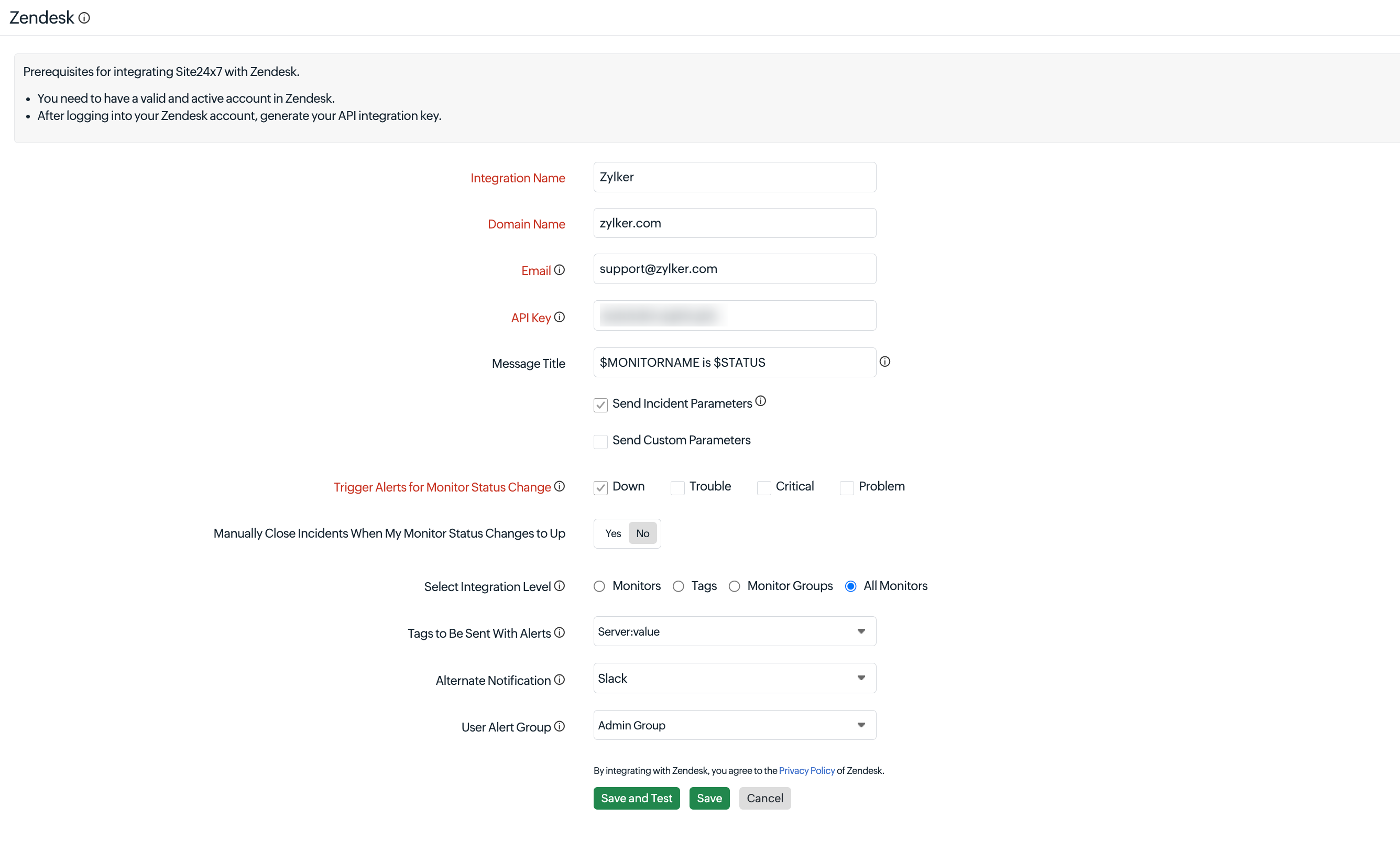Viewport: 1400px width, 851px height.
Task: Click the info icon next to API Key label
Action: coord(559,317)
